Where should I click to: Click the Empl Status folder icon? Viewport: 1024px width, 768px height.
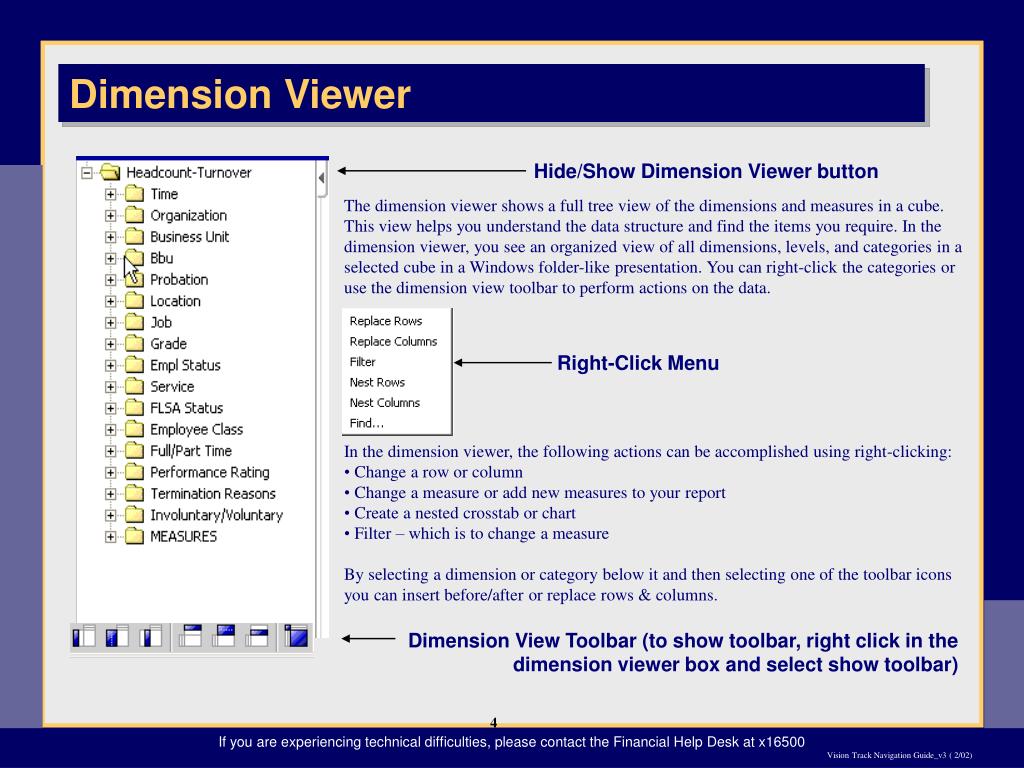point(134,365)
